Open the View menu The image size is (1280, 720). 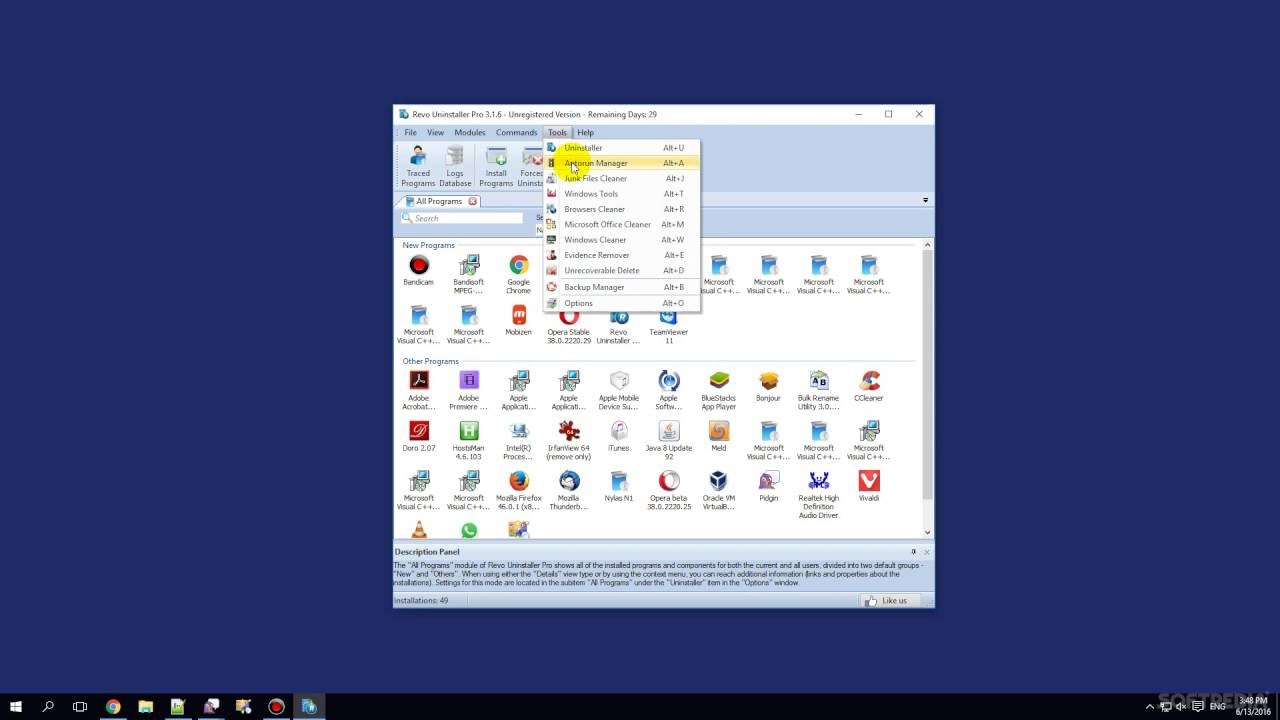tap(436, 132)
